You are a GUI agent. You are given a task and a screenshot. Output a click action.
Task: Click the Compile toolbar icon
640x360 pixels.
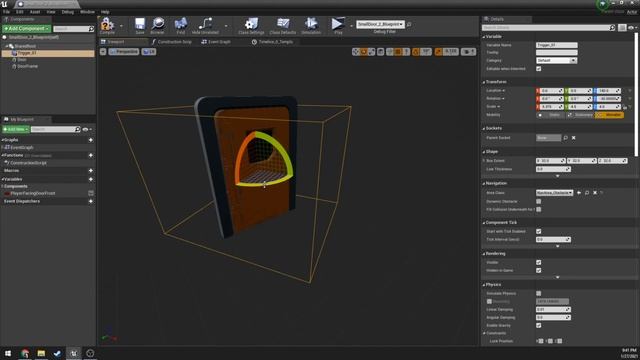[x=107, y=24]
